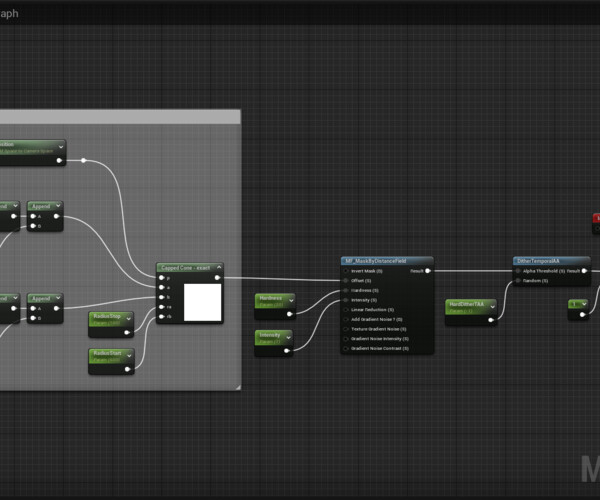The width and height of the screenshot is (600, 500).
Task: Click the white preview on Capped Cone node
Action: (202, 302)
